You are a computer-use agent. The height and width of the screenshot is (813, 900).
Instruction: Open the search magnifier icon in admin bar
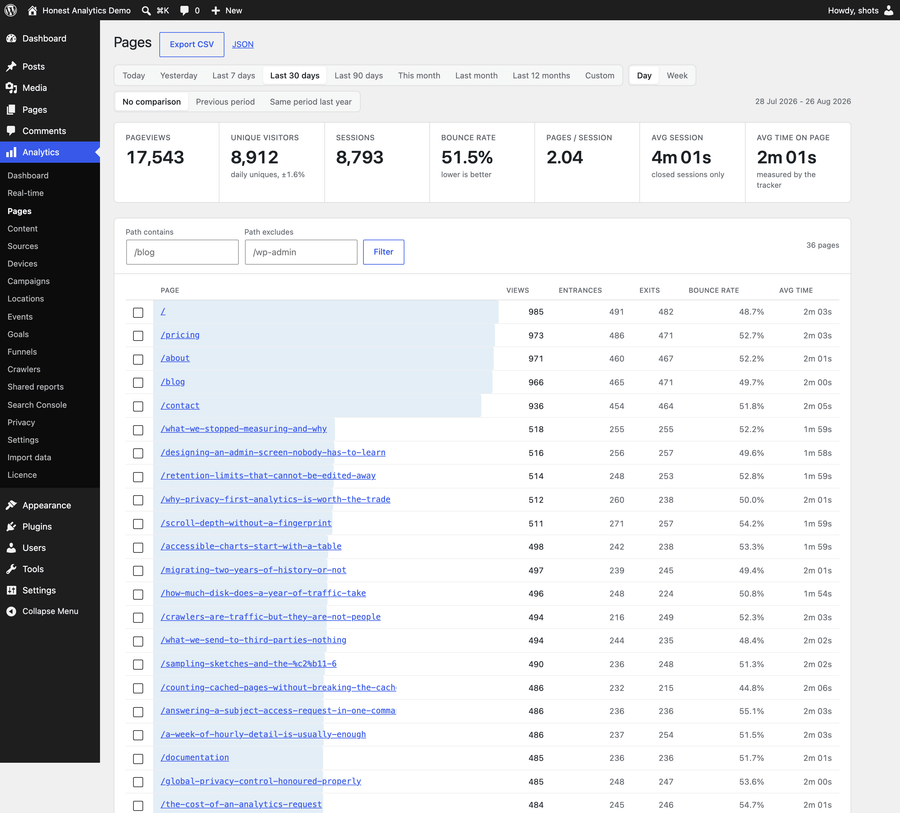(x=146, y=10)
